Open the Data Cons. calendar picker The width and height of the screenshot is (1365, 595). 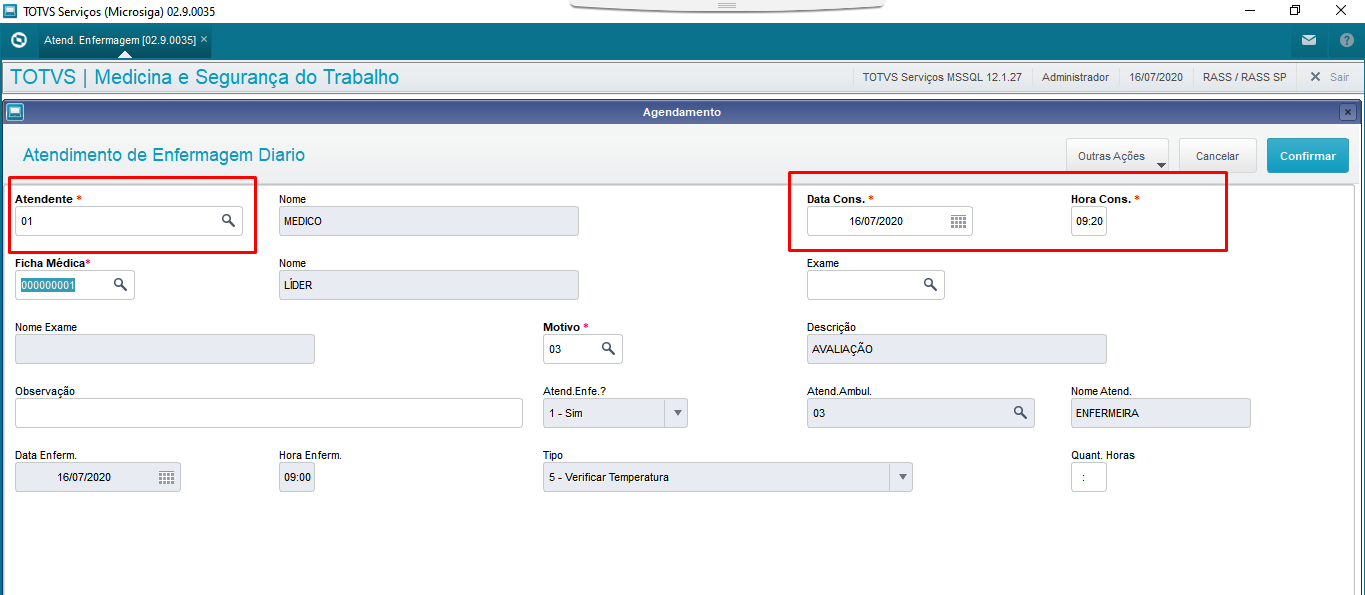coord(958,221)
